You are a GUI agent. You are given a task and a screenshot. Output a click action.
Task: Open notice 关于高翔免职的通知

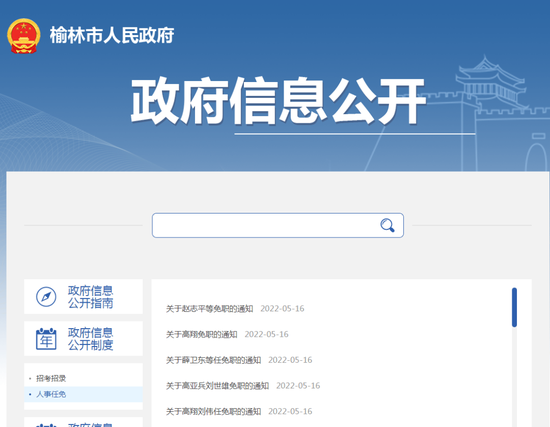pyautogui.click(x=202, y=334)
